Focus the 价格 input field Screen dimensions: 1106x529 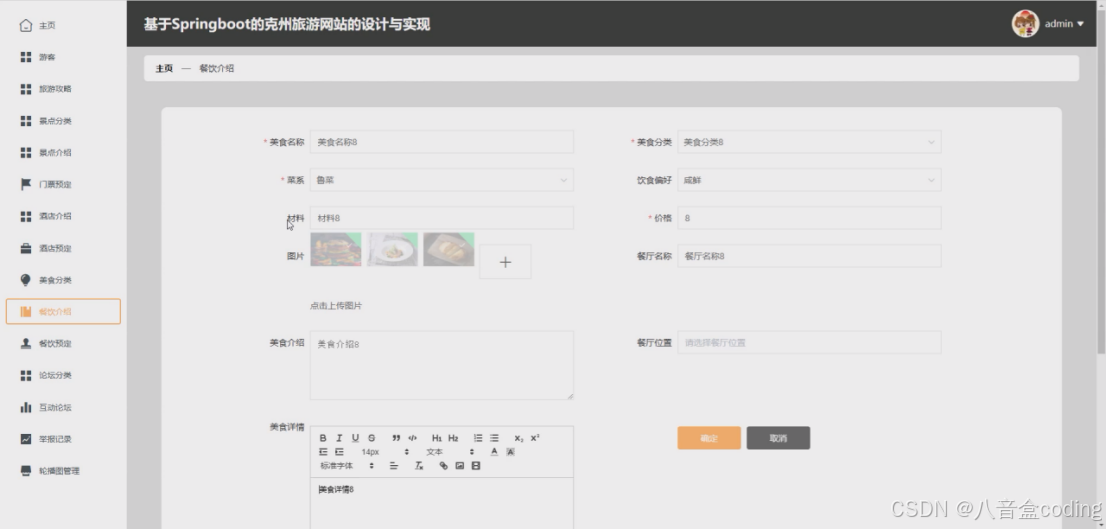tap(809, 218)
